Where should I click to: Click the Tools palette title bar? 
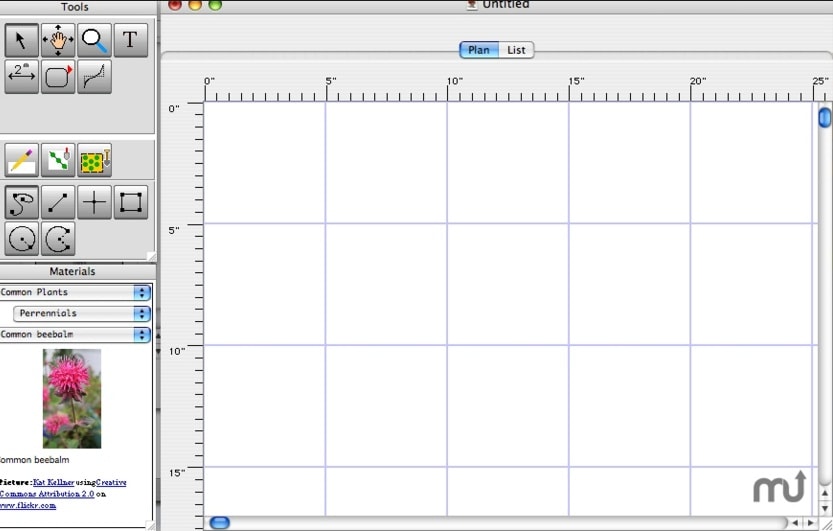point(78,7)
